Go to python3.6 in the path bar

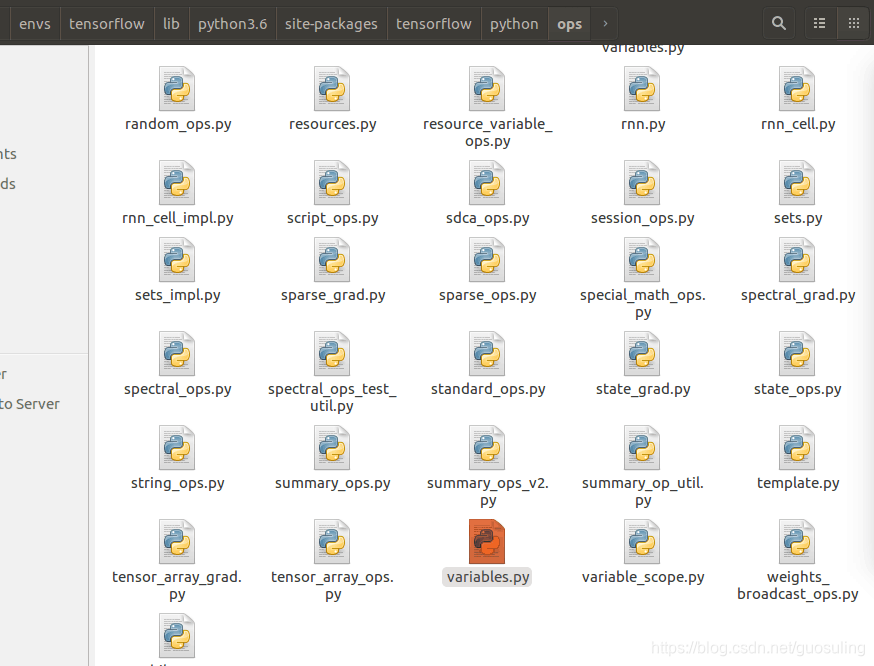coord(232,24)
